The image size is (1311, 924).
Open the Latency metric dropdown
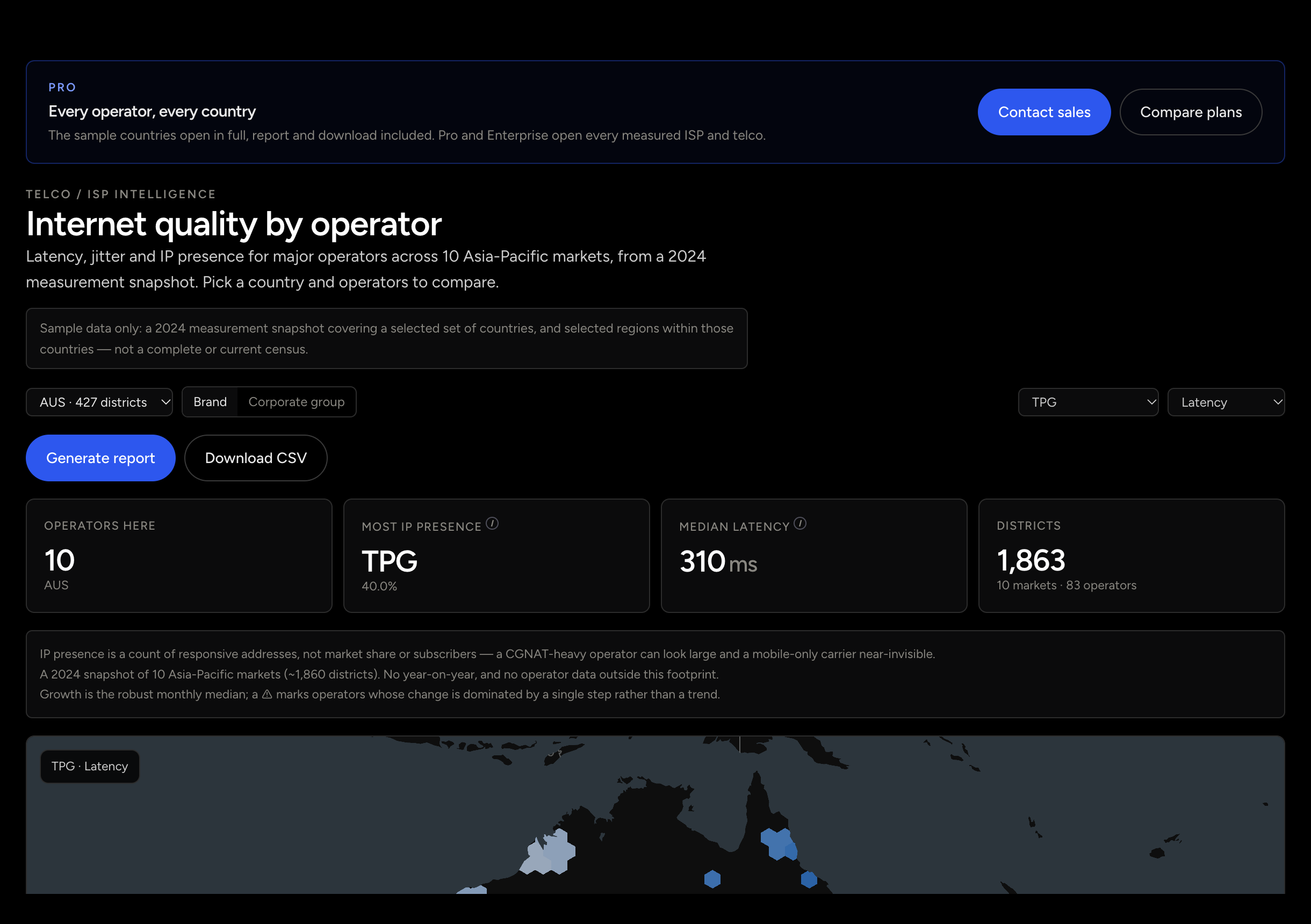[1226, 402]
